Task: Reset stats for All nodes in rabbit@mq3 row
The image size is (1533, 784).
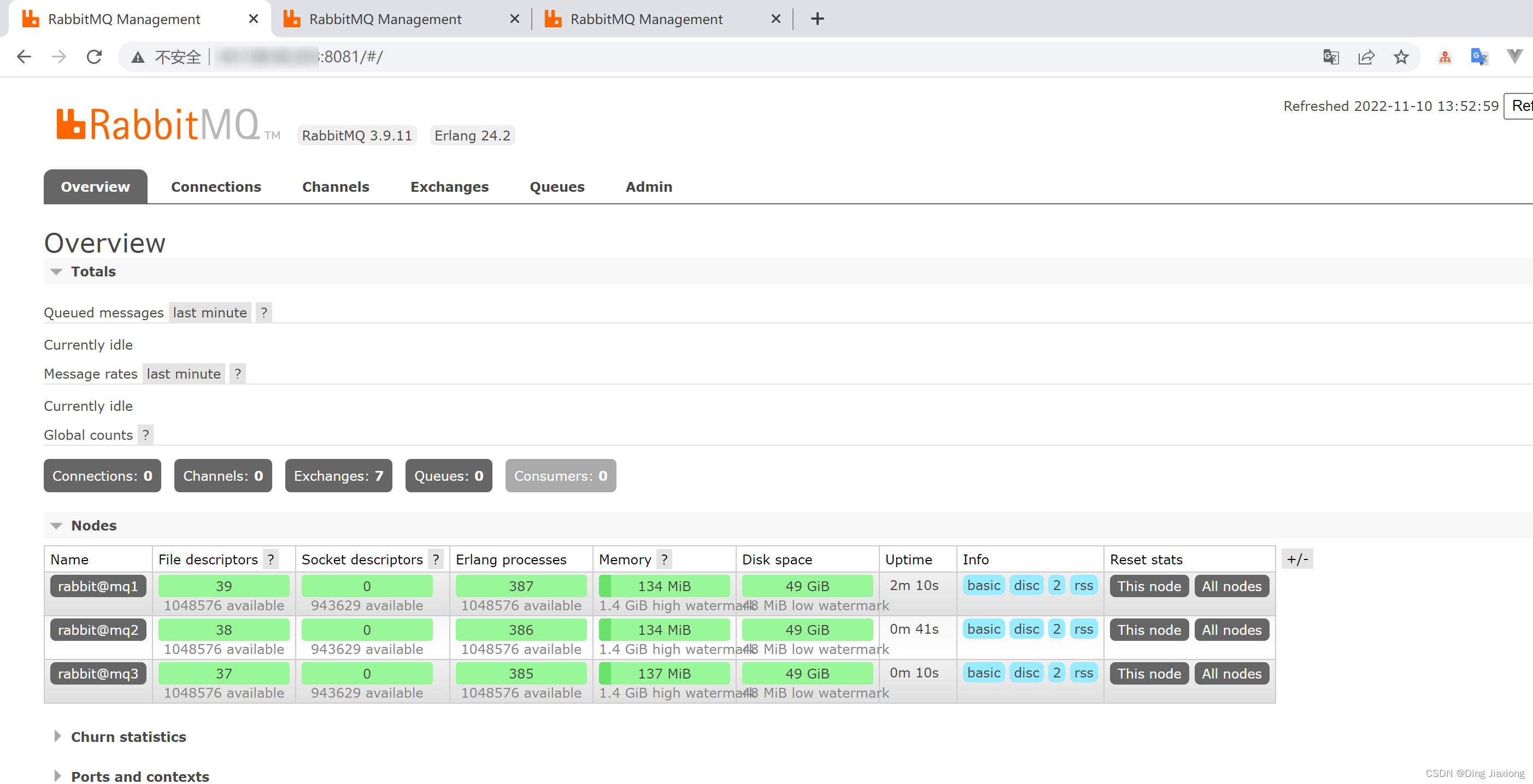Action: click(1232, 673)
